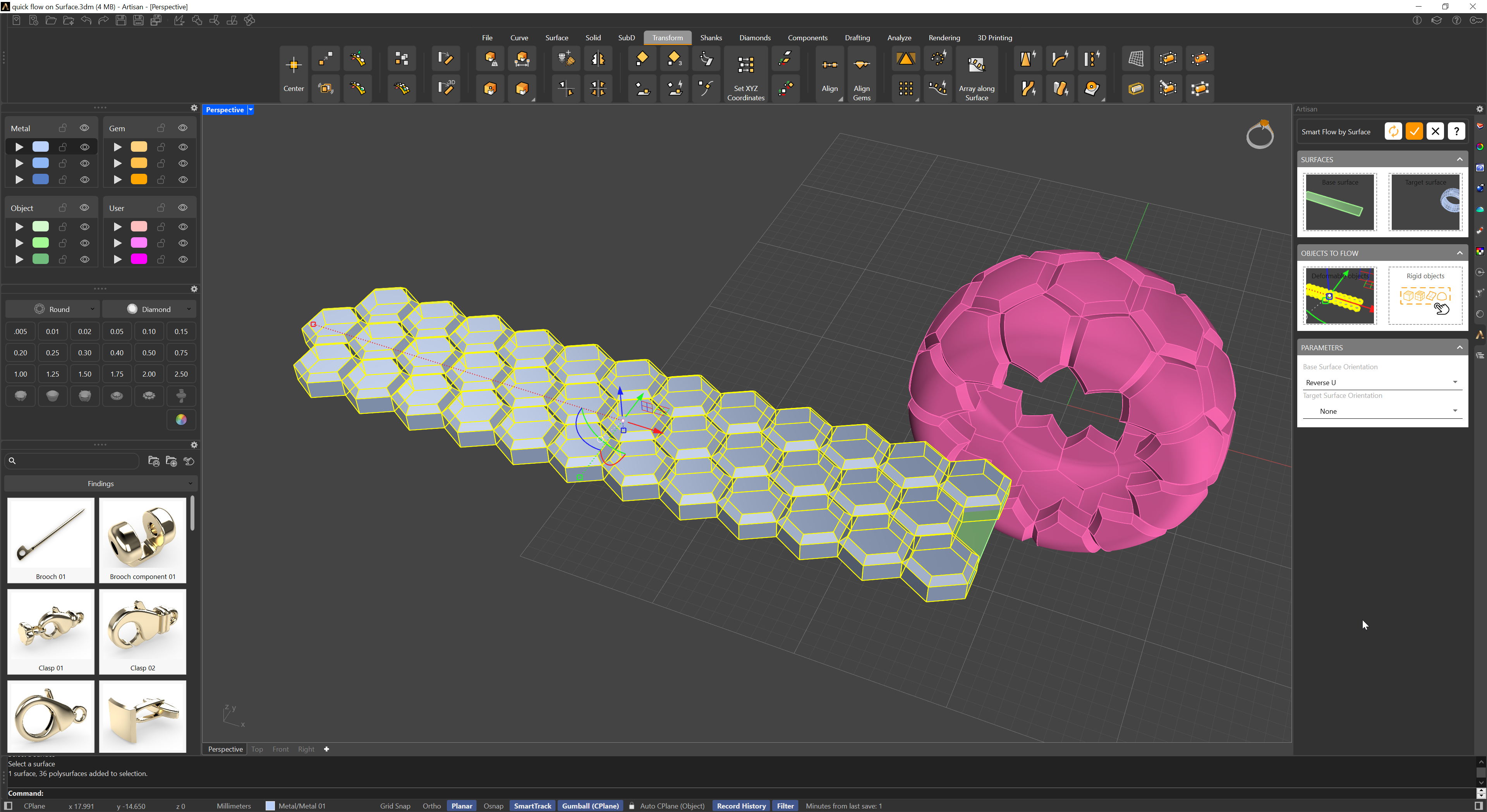
Task: Open the library panel settings gear
Action: [x=194, y=445]
